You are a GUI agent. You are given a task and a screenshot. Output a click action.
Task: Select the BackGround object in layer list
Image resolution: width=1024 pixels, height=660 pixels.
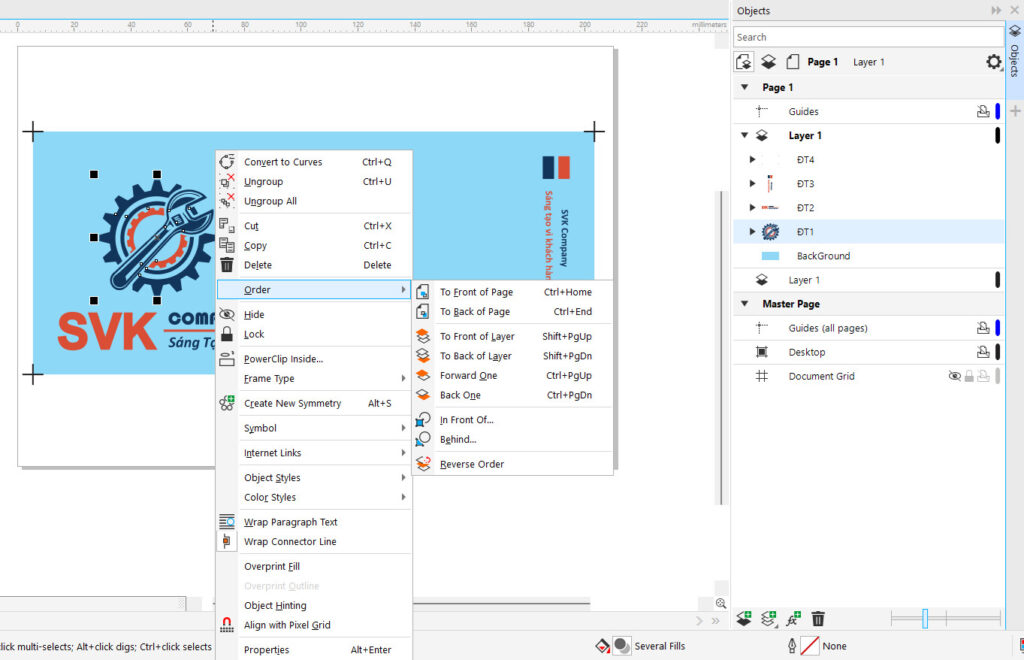(x=822, y=256)
